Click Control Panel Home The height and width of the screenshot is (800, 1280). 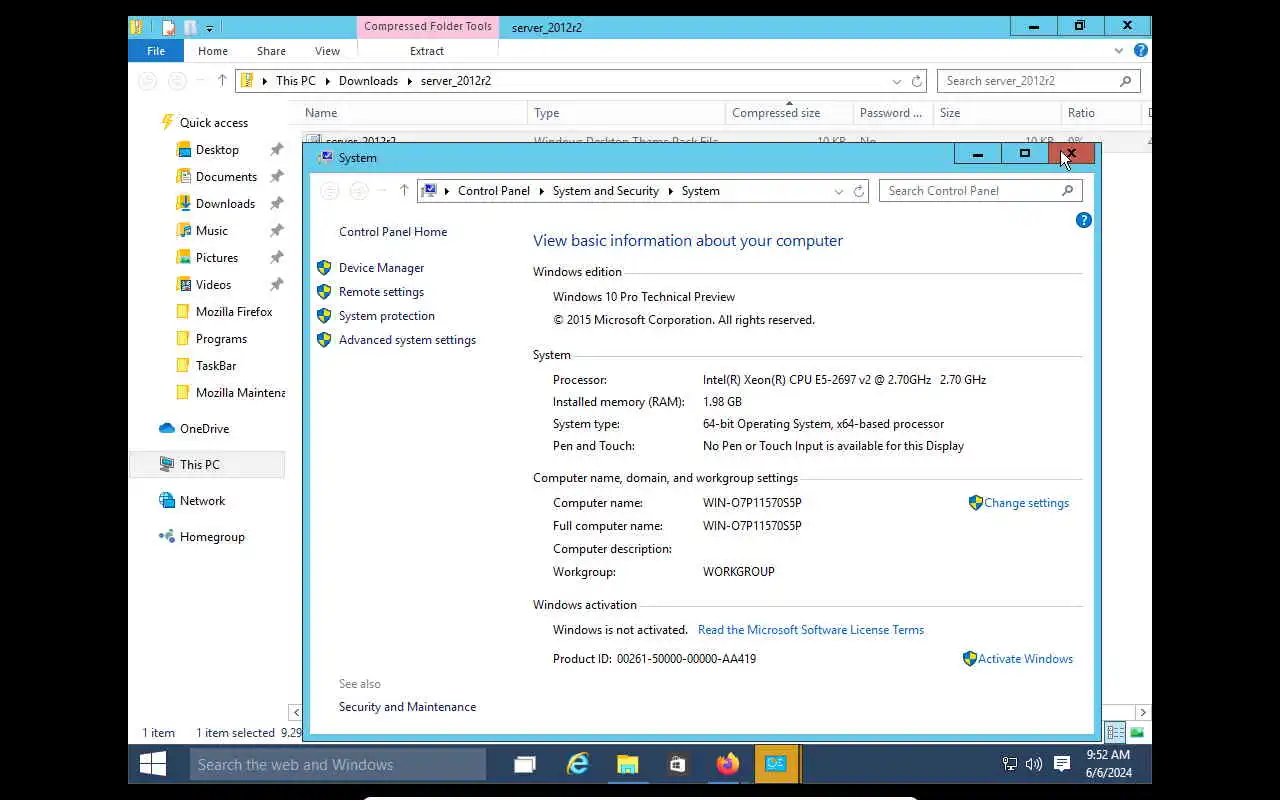(393, 232)
